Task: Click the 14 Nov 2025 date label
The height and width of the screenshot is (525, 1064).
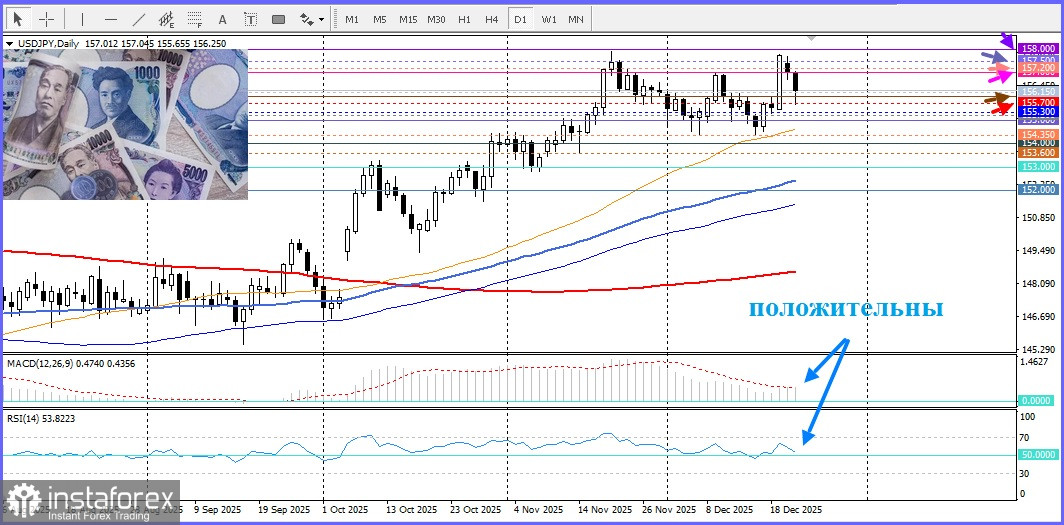Action: 605,509
